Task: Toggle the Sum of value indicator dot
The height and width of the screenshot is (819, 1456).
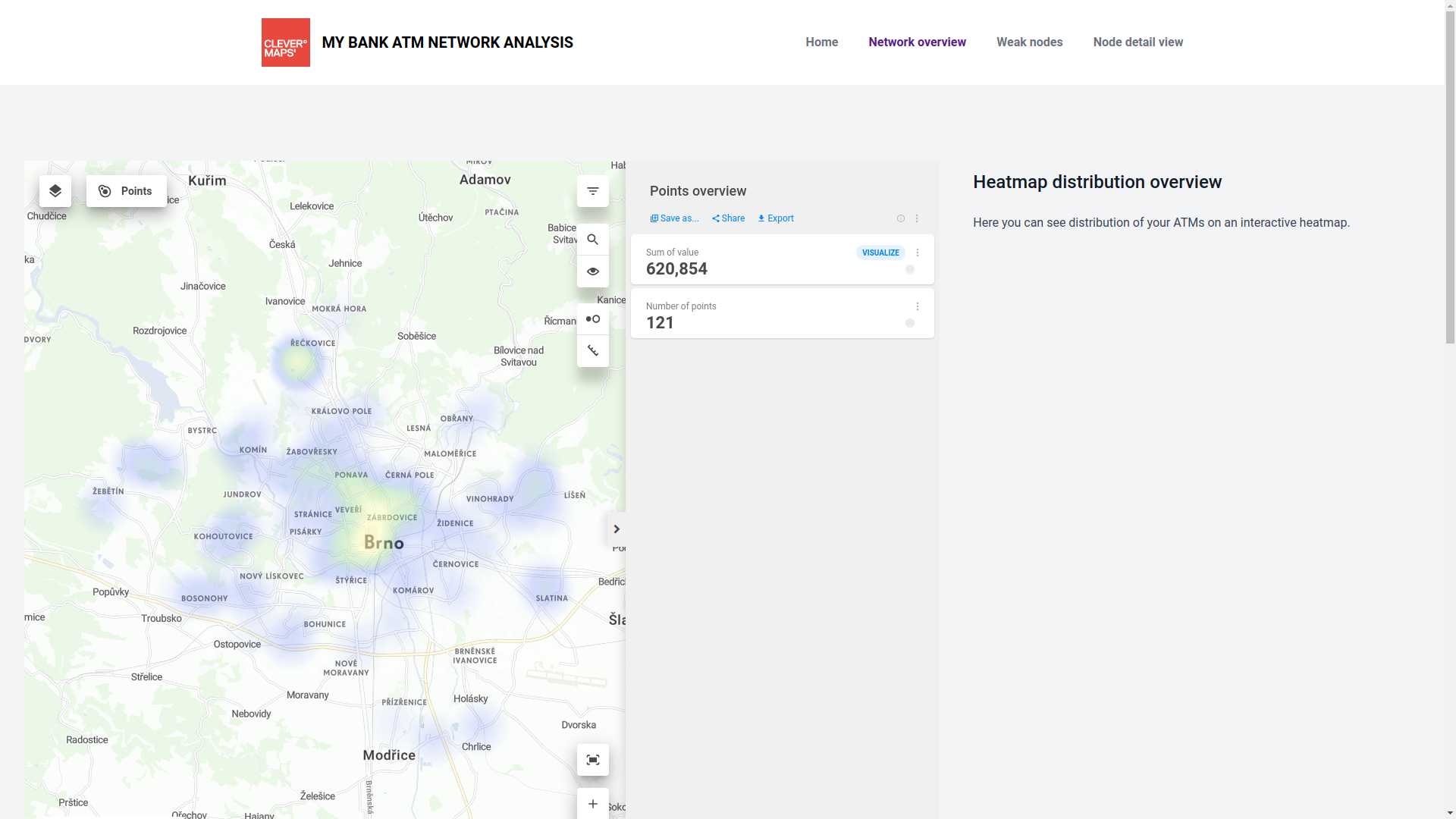Action: (x=910, y=269)
